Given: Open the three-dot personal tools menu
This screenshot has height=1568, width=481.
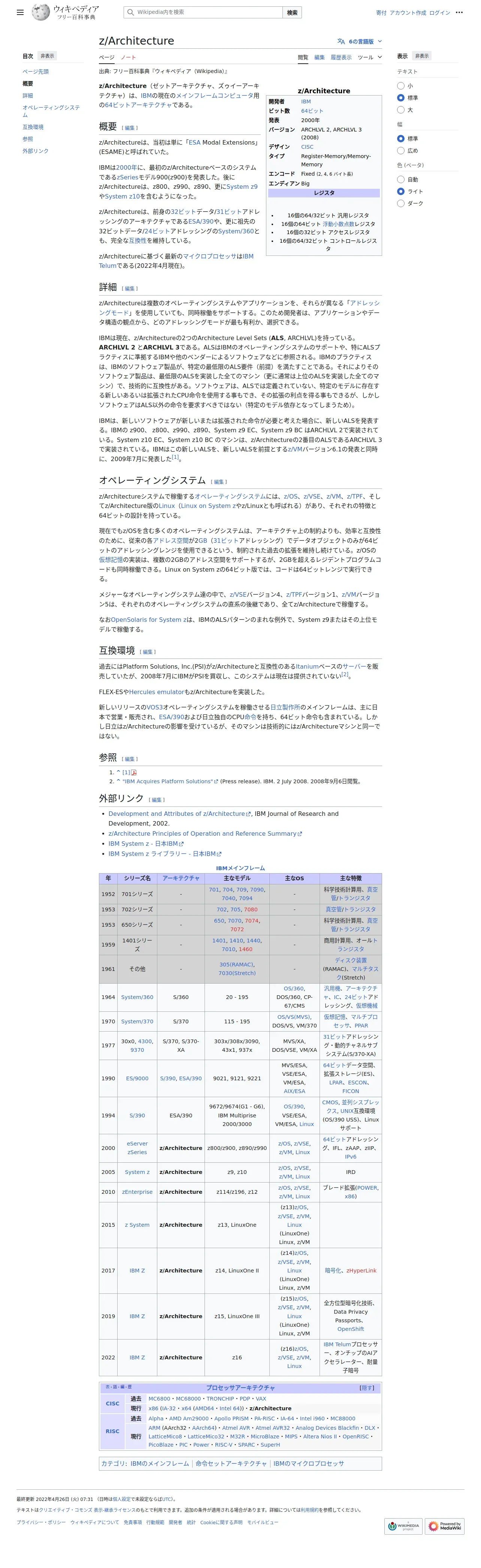Looking at the screenshot, I should [459, 12].
